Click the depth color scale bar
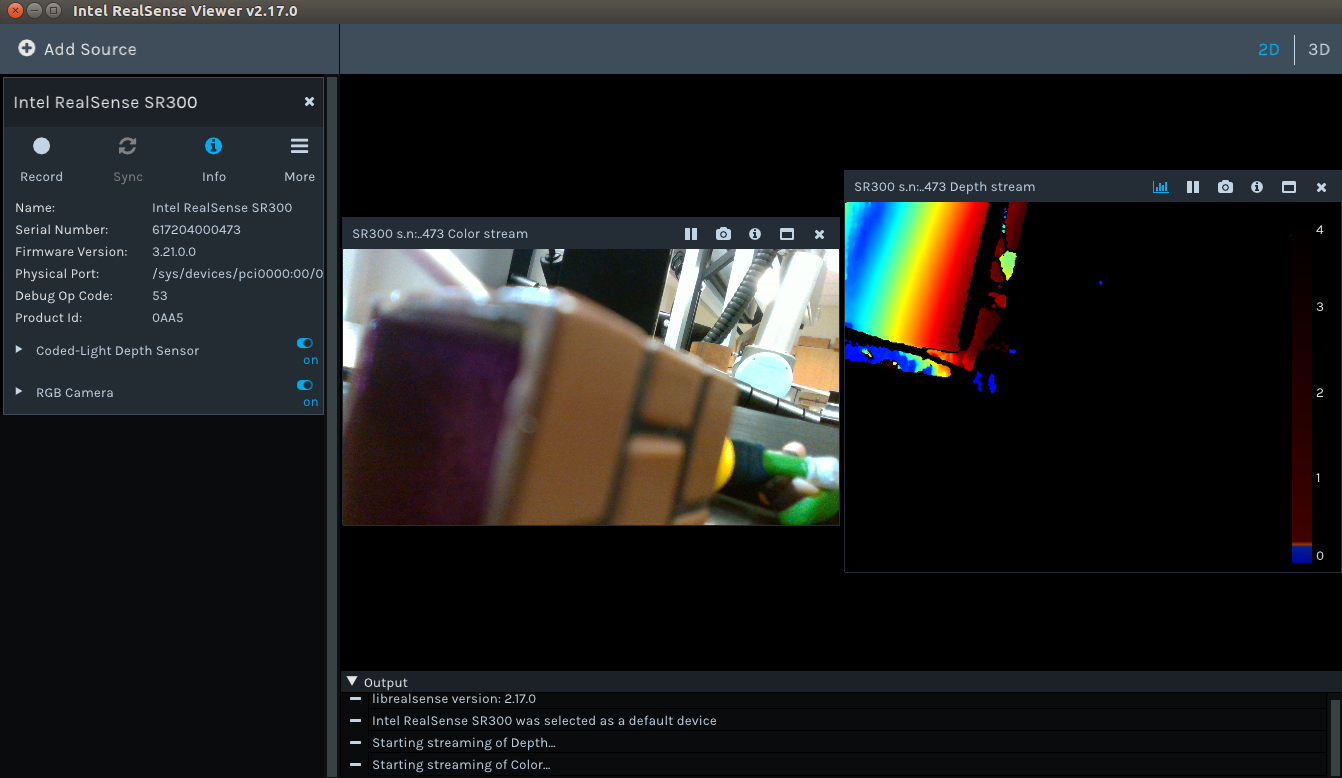This screenshot has width=1342, height=778. click(1301, 398)
